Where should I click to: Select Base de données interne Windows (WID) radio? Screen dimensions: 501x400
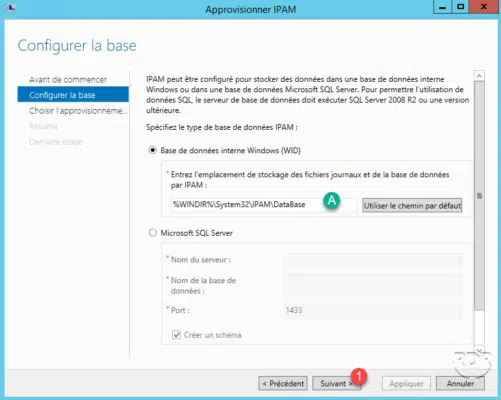tap(153, 150)
